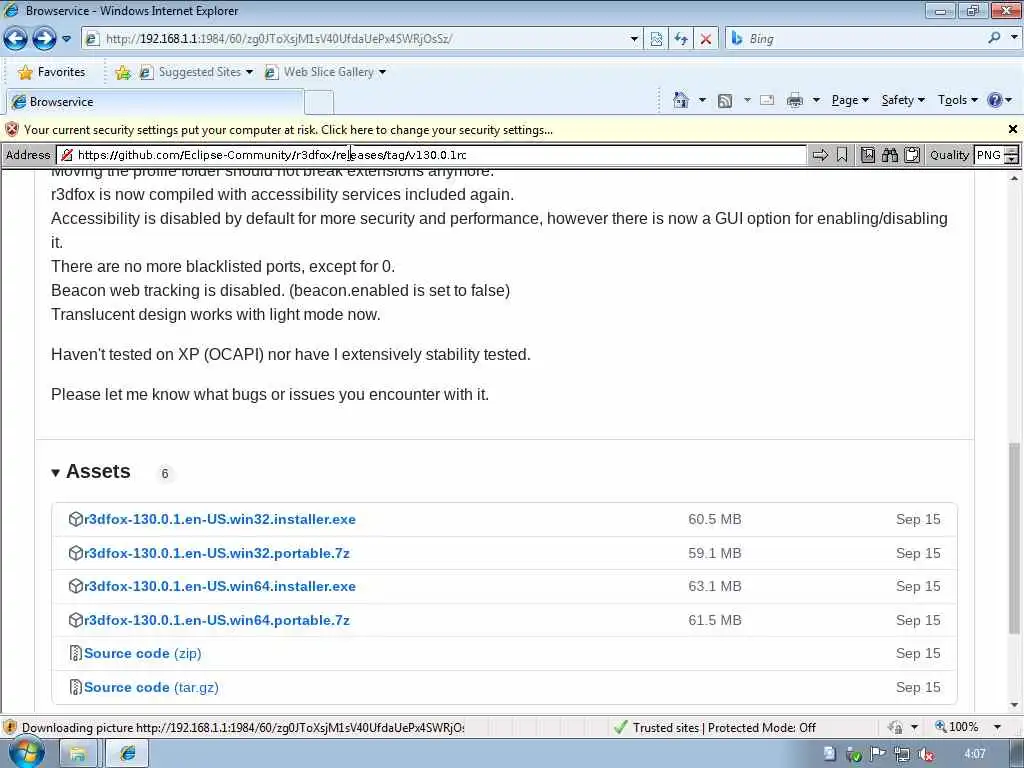Click the RSS Feeds icon
This screenshot has width=1024, height=768.
724,101
